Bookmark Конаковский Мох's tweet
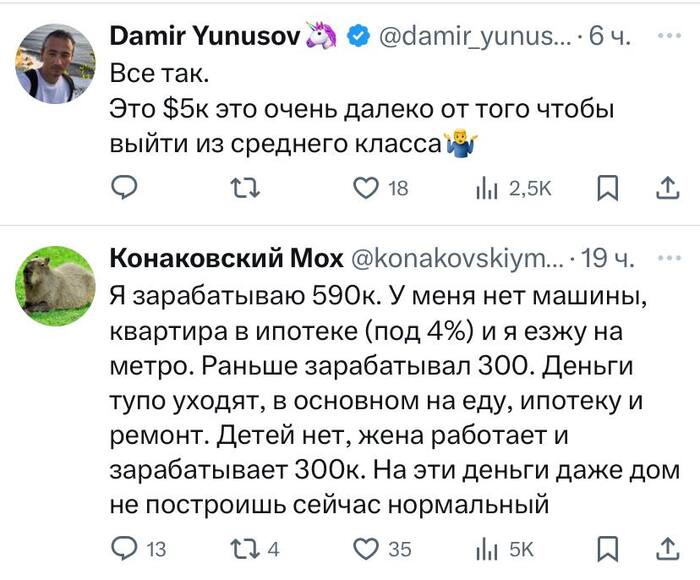This screenshot has width=700, height=580. point(607,548)
